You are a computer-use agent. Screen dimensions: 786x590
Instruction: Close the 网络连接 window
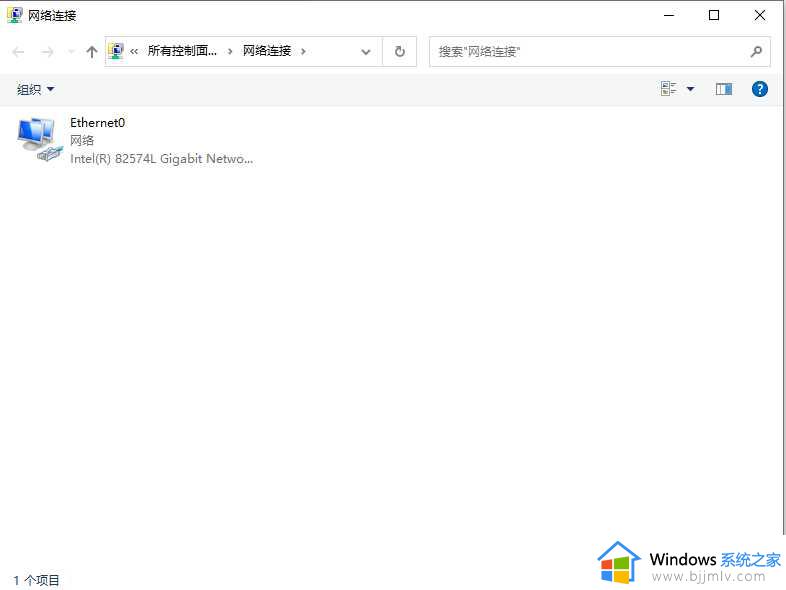coord(759,15)
